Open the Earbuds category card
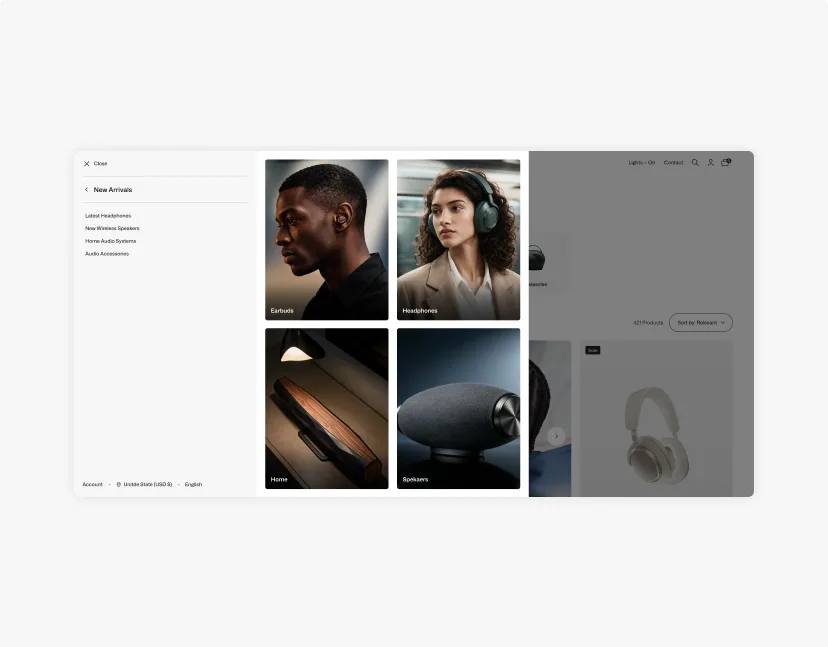Screen dimensions: 828x647 pos(327,240)
